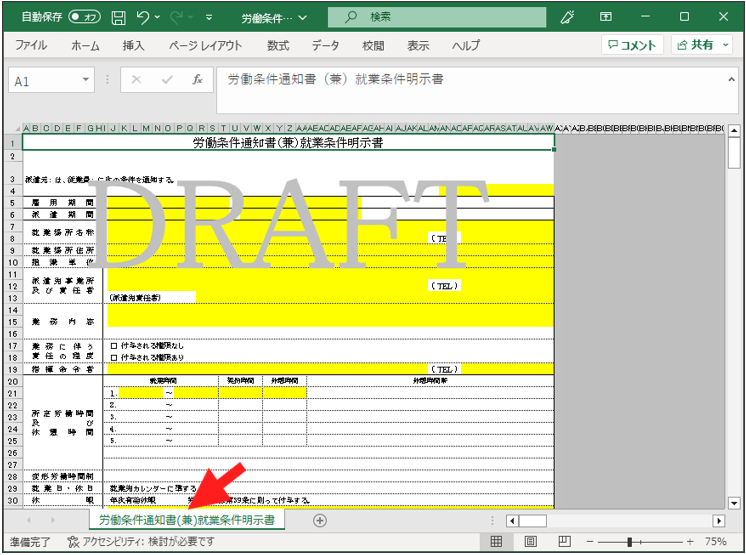Open the 表示 tab

418,45
